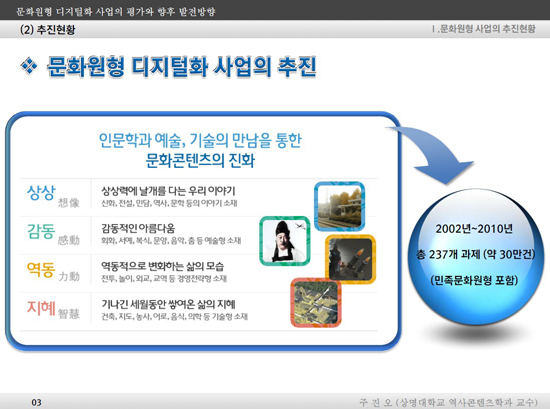This screenshot has width=550, height=409.
Task: Click the 역동적으로 변화하는 삶의 모습 line
Action: 162,266
